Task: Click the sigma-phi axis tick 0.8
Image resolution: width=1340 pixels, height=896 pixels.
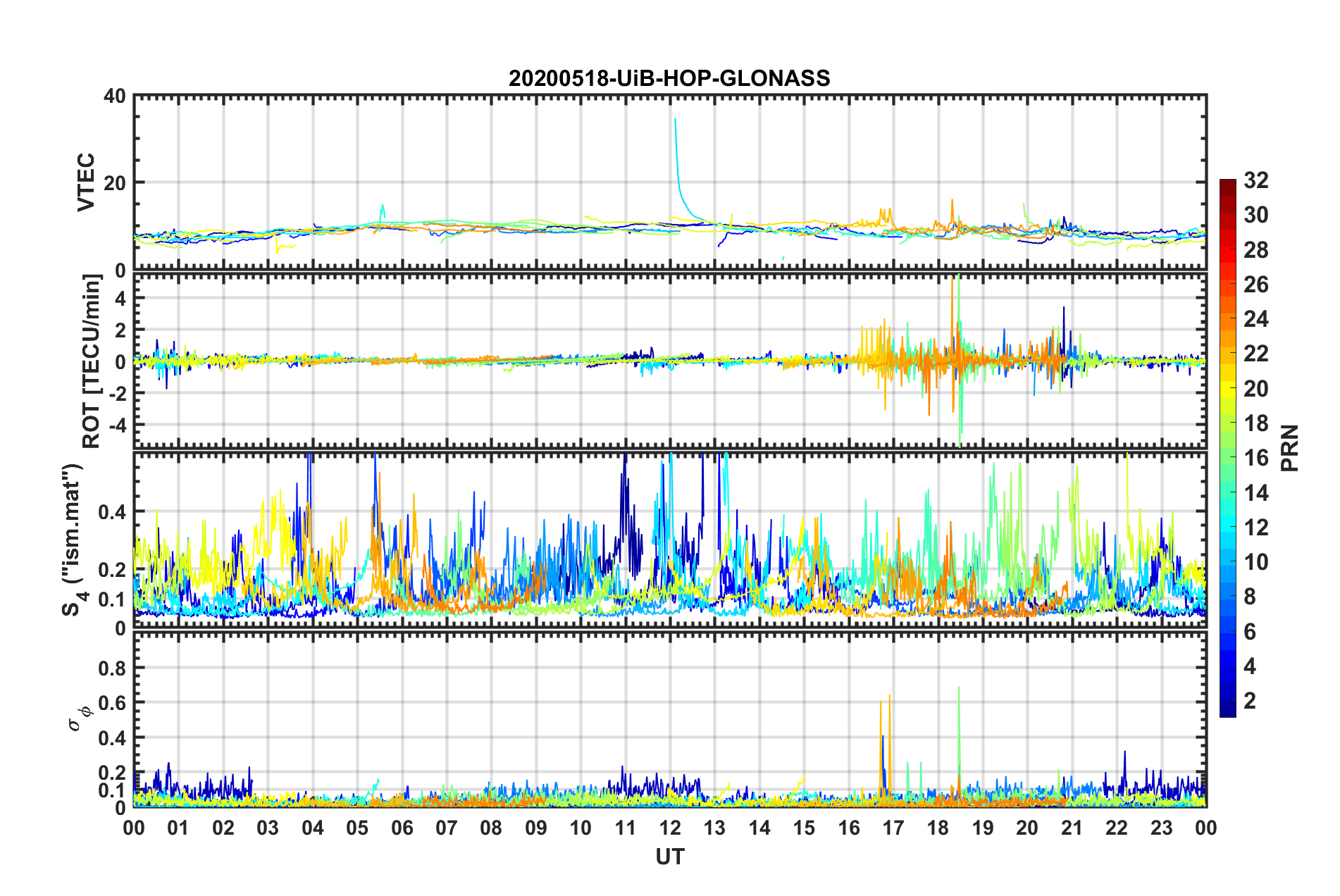Action: pos(112,668)
